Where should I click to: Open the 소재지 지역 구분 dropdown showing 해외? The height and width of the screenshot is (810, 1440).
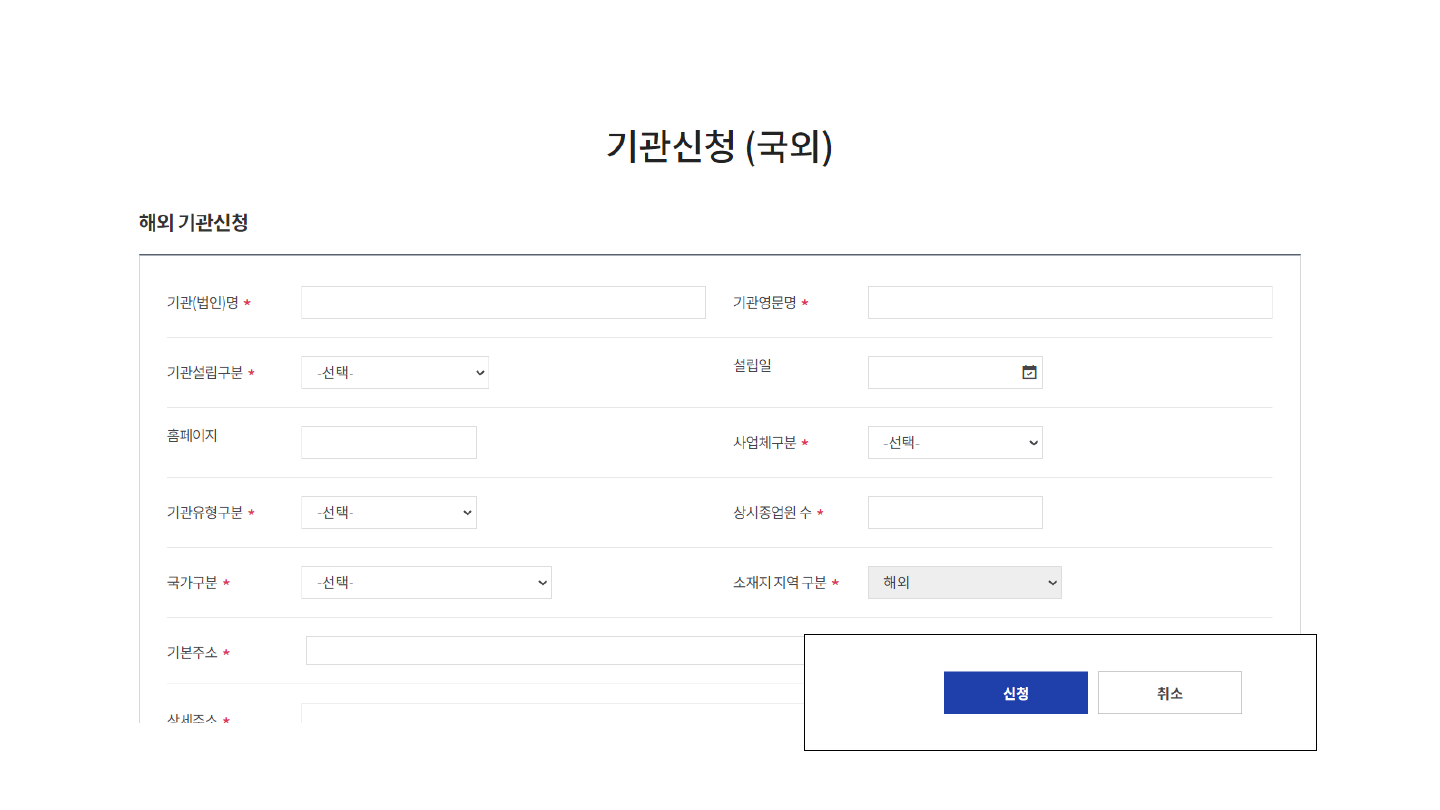(965, 583)
